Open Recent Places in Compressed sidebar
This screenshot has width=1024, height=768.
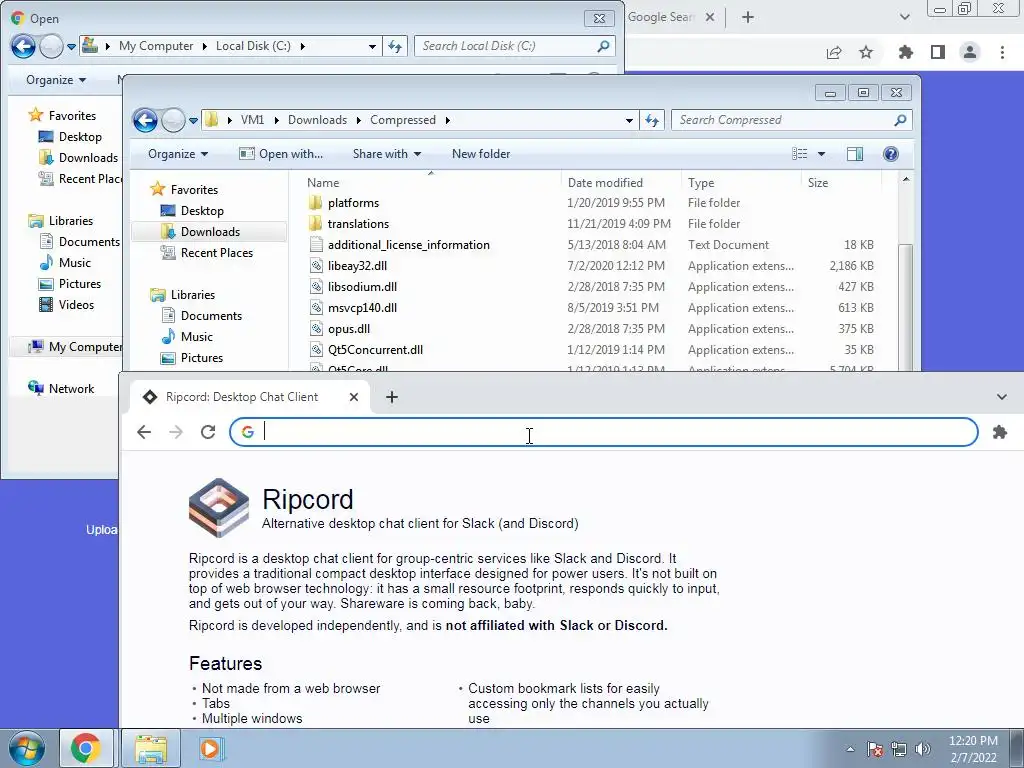pos(216,253)
